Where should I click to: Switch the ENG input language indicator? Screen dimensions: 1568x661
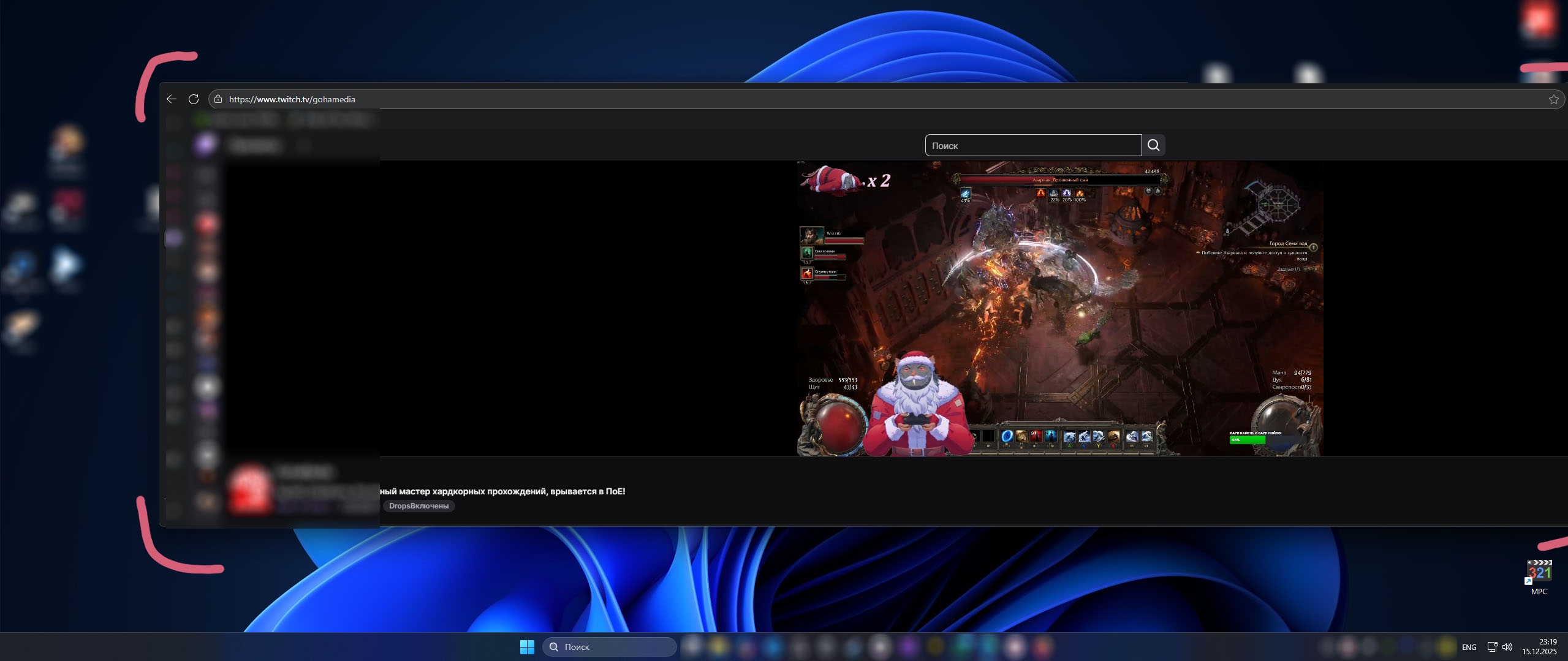1469,647
